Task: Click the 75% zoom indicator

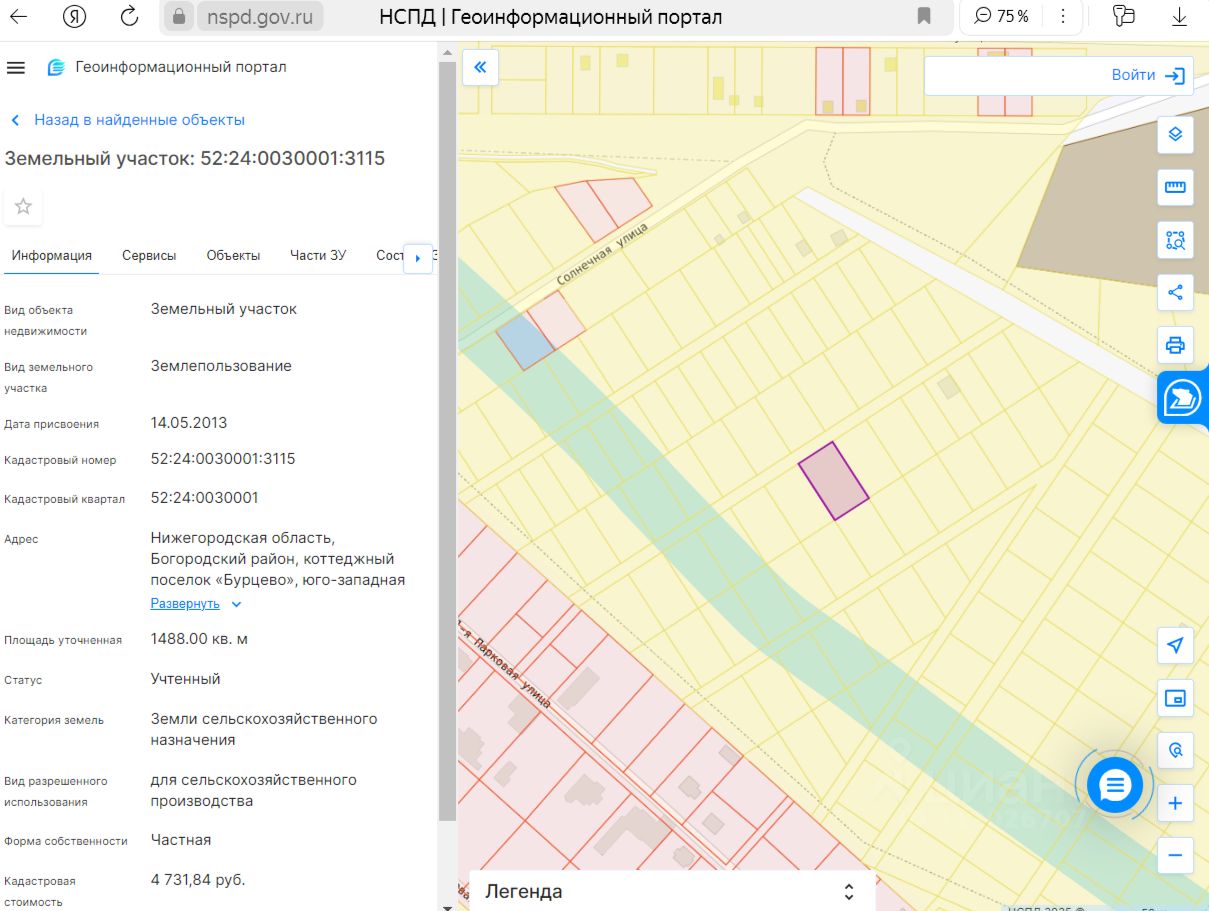Action: pyautogui.click(x=1001, y=16)
